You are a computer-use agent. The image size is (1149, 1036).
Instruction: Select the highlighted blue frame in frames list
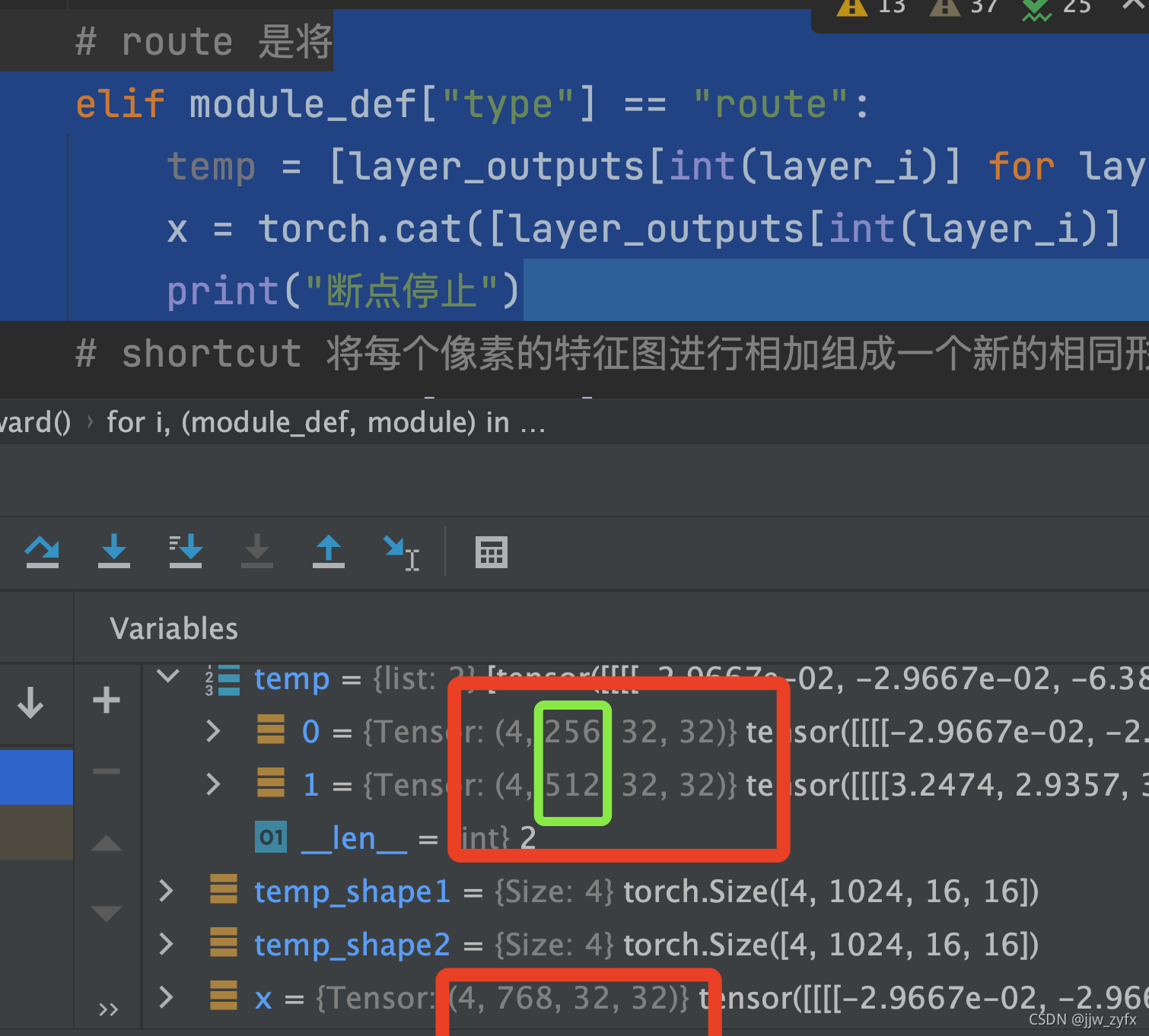coord(37,777)
